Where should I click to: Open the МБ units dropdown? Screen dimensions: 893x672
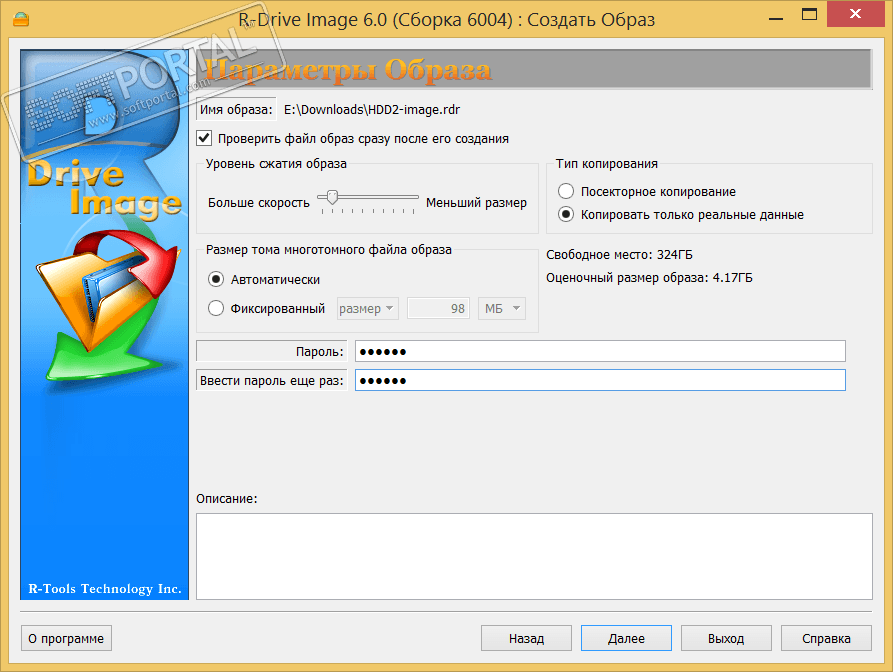(502, 309)
